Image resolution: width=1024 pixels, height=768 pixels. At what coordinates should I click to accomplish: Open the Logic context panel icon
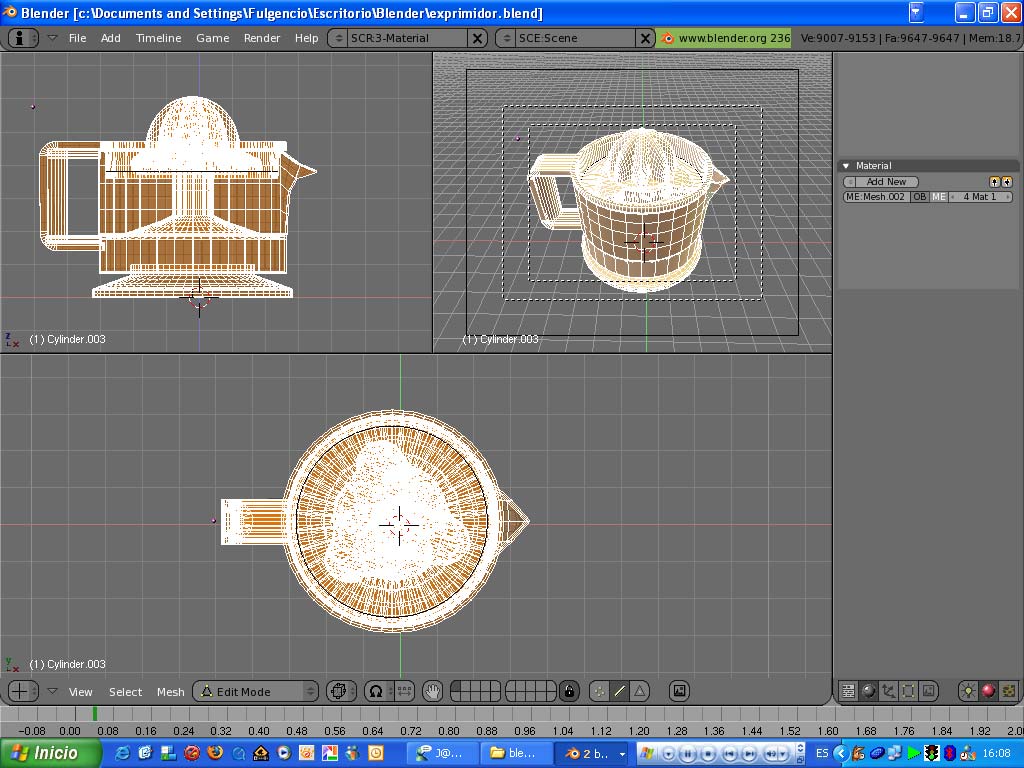(x=848, y=691)
